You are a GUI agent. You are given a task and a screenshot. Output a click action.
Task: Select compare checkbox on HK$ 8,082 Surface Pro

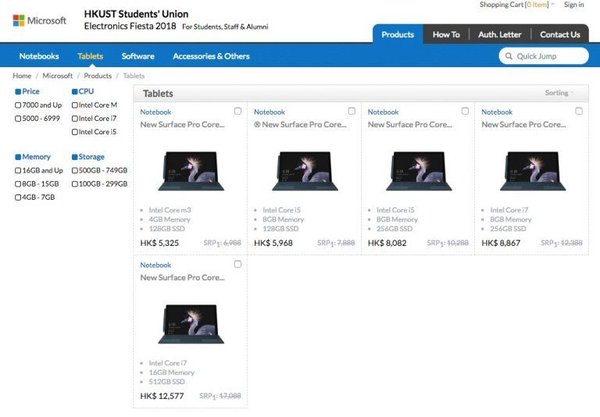(x=465, y=111)
